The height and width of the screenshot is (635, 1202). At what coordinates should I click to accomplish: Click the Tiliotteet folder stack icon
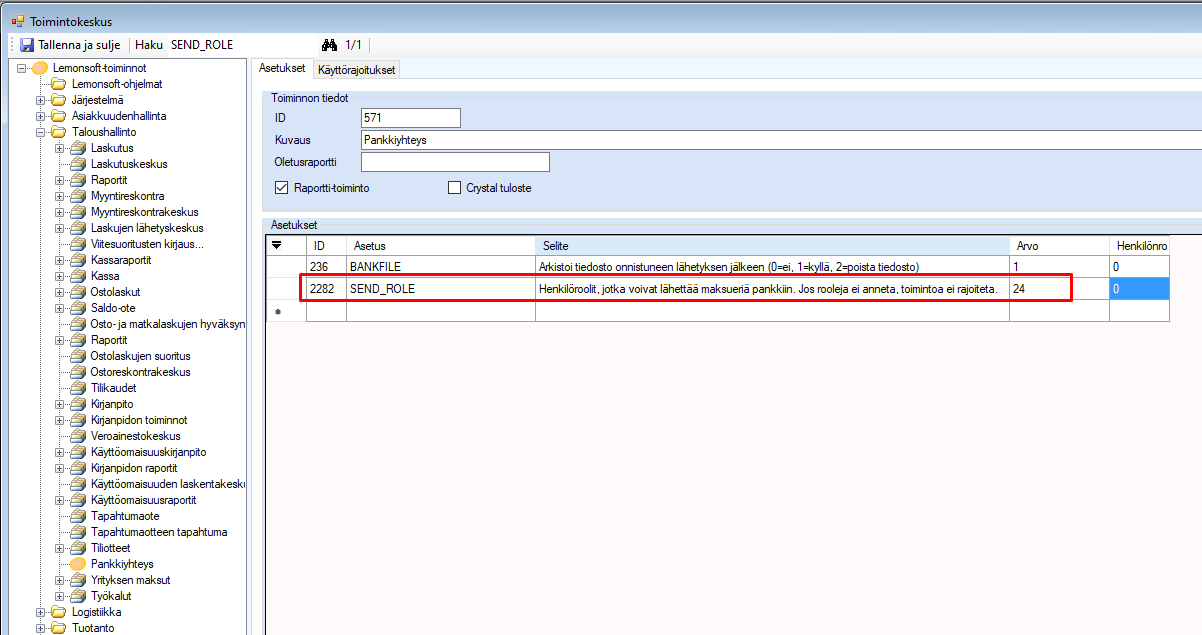click(x=78, y=548)
